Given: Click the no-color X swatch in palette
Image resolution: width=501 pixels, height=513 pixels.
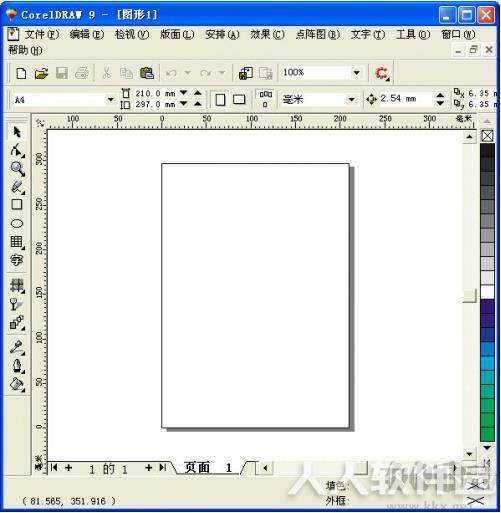Looking at the screenshot, I should tap(487, 136).
